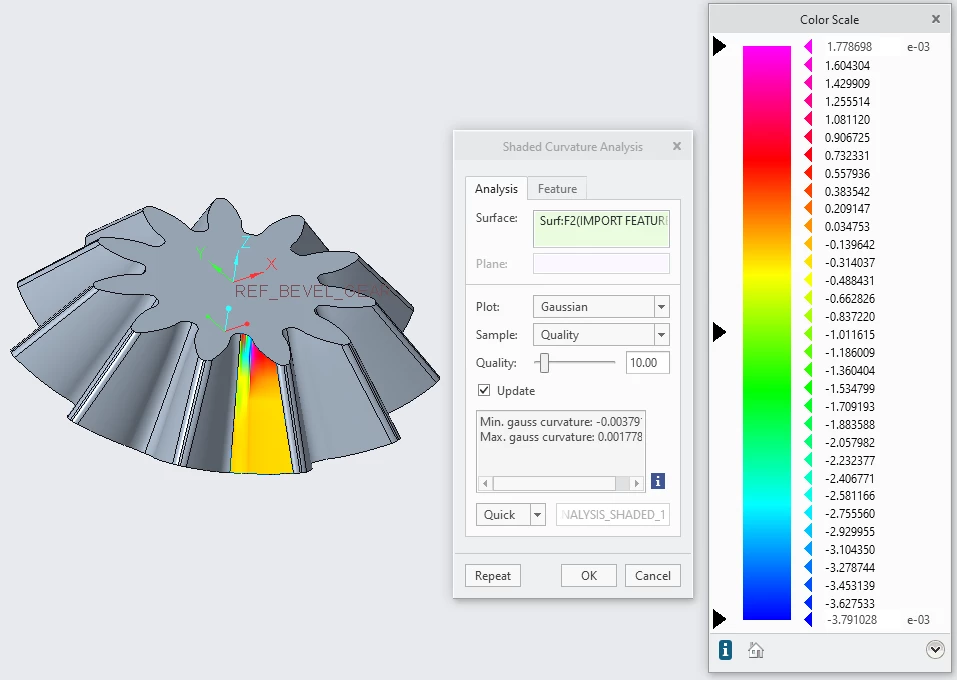
Task: Open the Quick analysis type dropdown
Action: (x=537, y=515)
